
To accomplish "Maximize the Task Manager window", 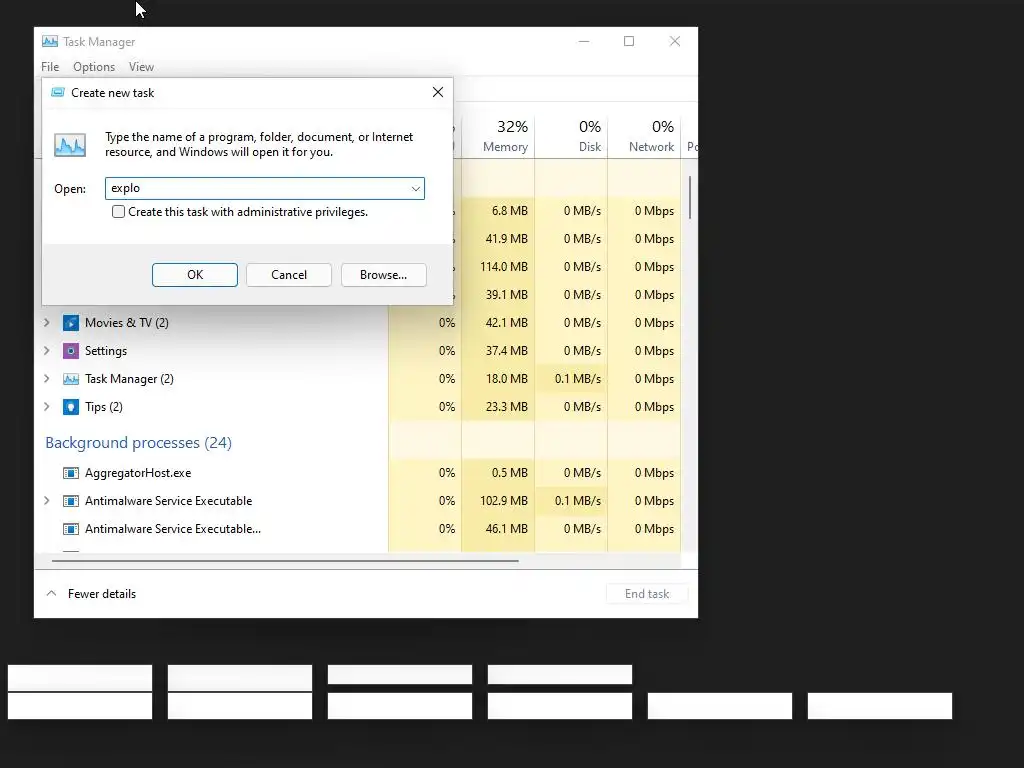I will coord(629,41).
